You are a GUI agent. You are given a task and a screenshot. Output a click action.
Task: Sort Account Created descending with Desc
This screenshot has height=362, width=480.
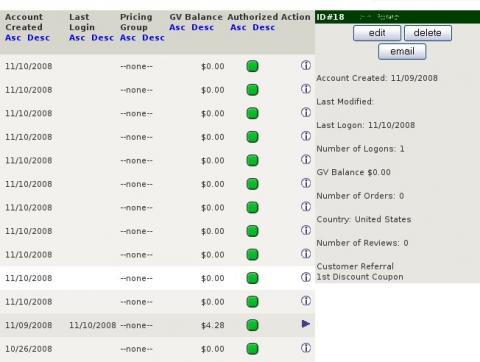click(39, 38)
